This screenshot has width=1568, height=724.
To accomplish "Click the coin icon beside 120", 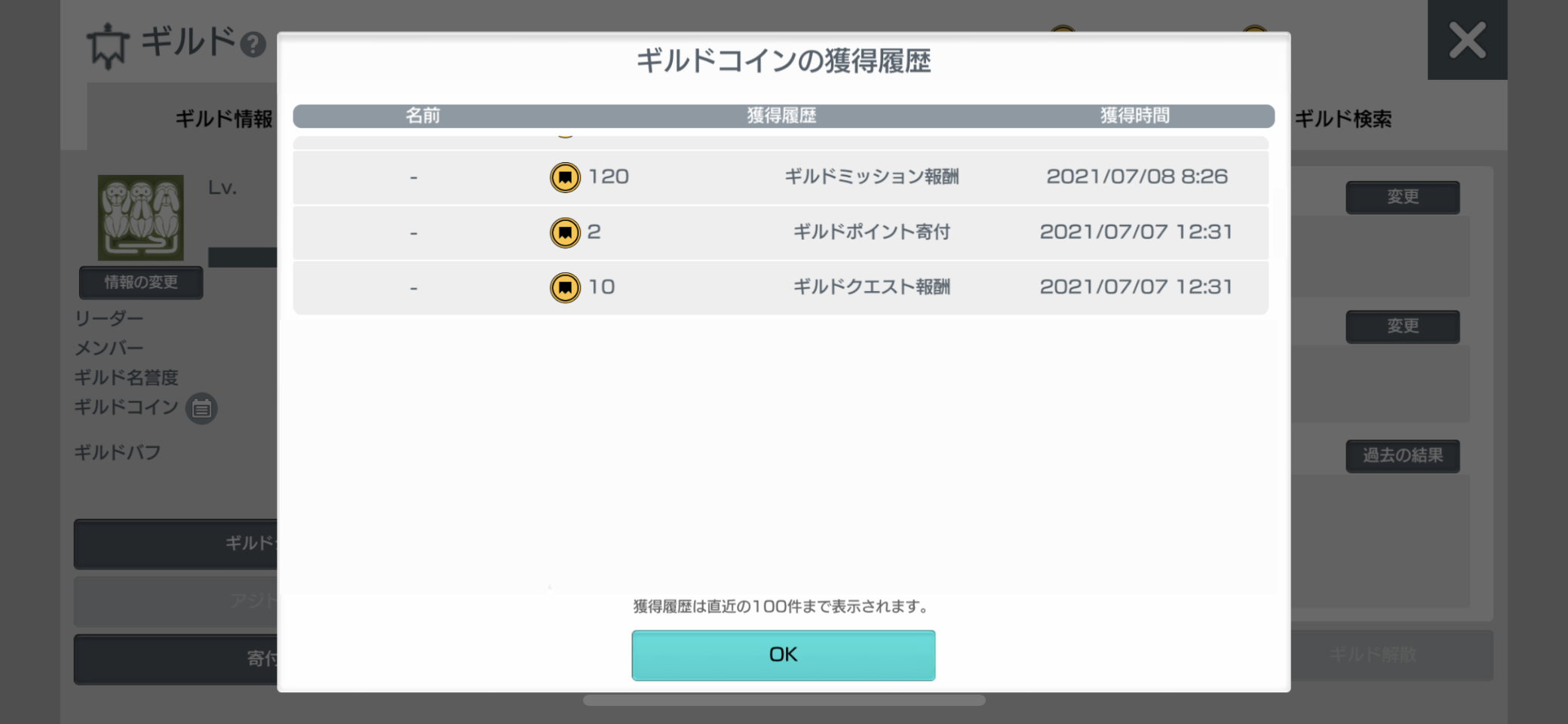I will [x=565, y=177].
